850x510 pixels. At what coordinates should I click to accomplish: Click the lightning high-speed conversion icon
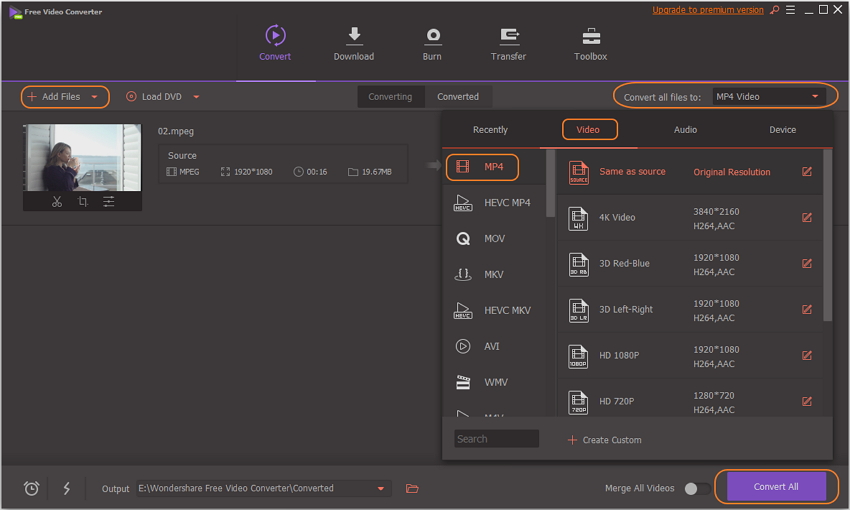pos(67,488)
